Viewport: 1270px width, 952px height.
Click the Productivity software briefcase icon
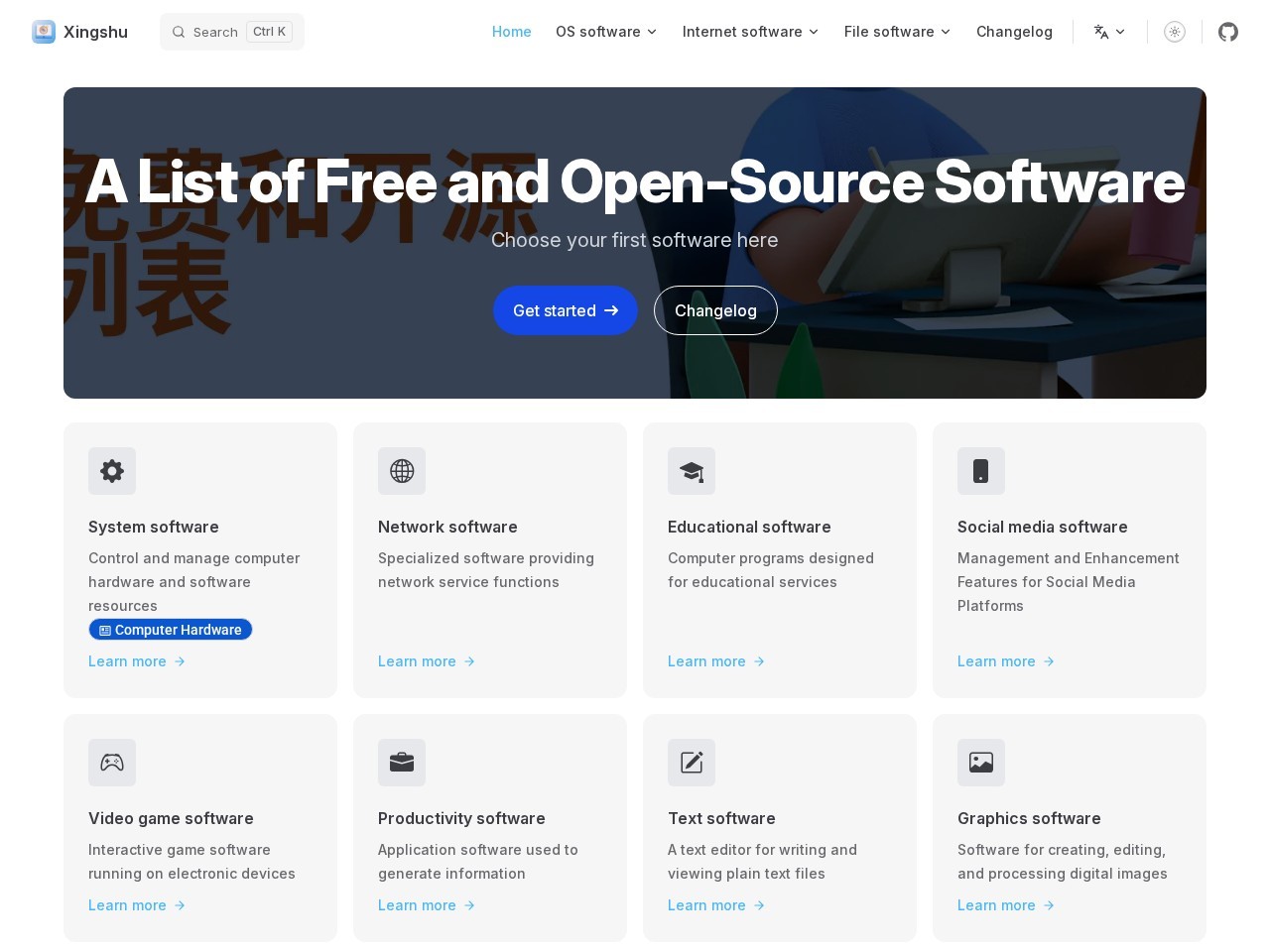click(x=402, y=763)
